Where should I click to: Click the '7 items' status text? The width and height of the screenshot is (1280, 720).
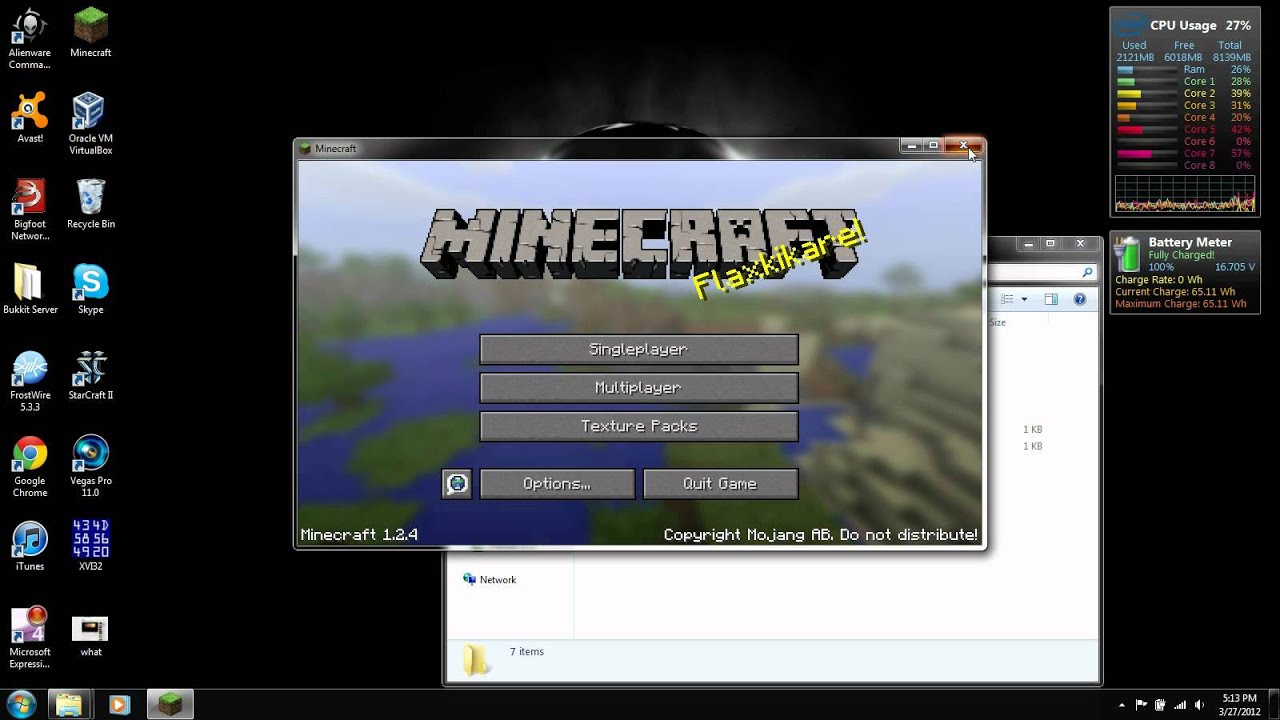(527, 652)
